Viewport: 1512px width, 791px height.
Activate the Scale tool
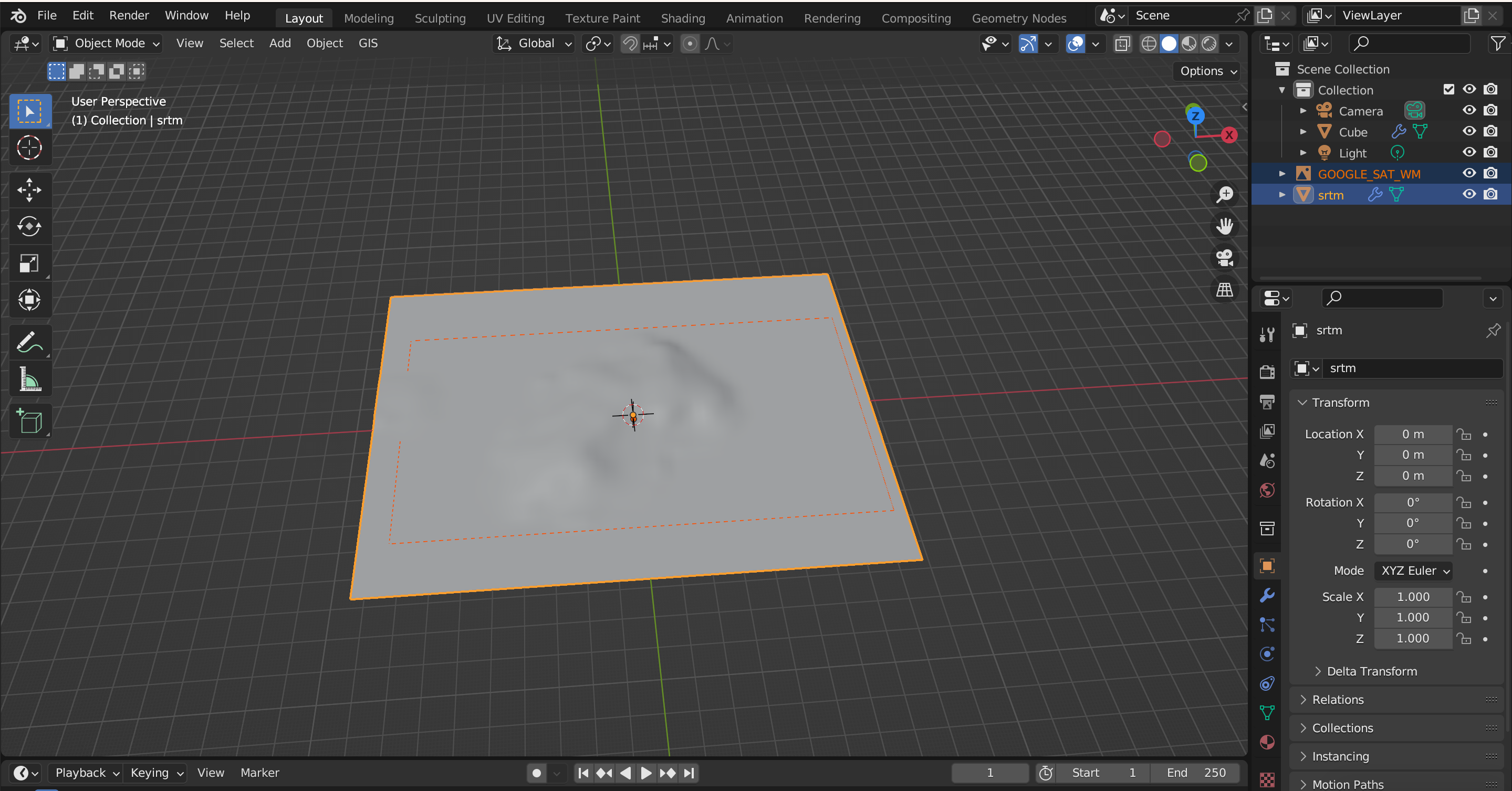point(29,263)
